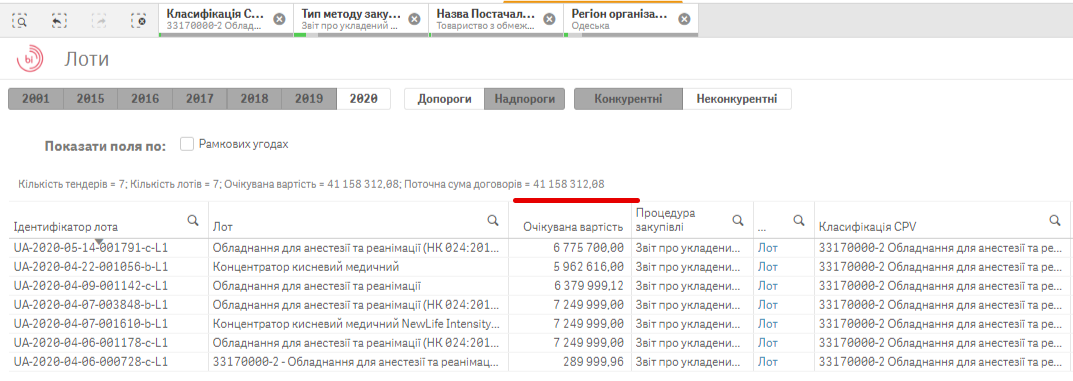This screenshot has width=1073, height=381.
Task: Clear all selections icon
Action: [x=139, y=21]
